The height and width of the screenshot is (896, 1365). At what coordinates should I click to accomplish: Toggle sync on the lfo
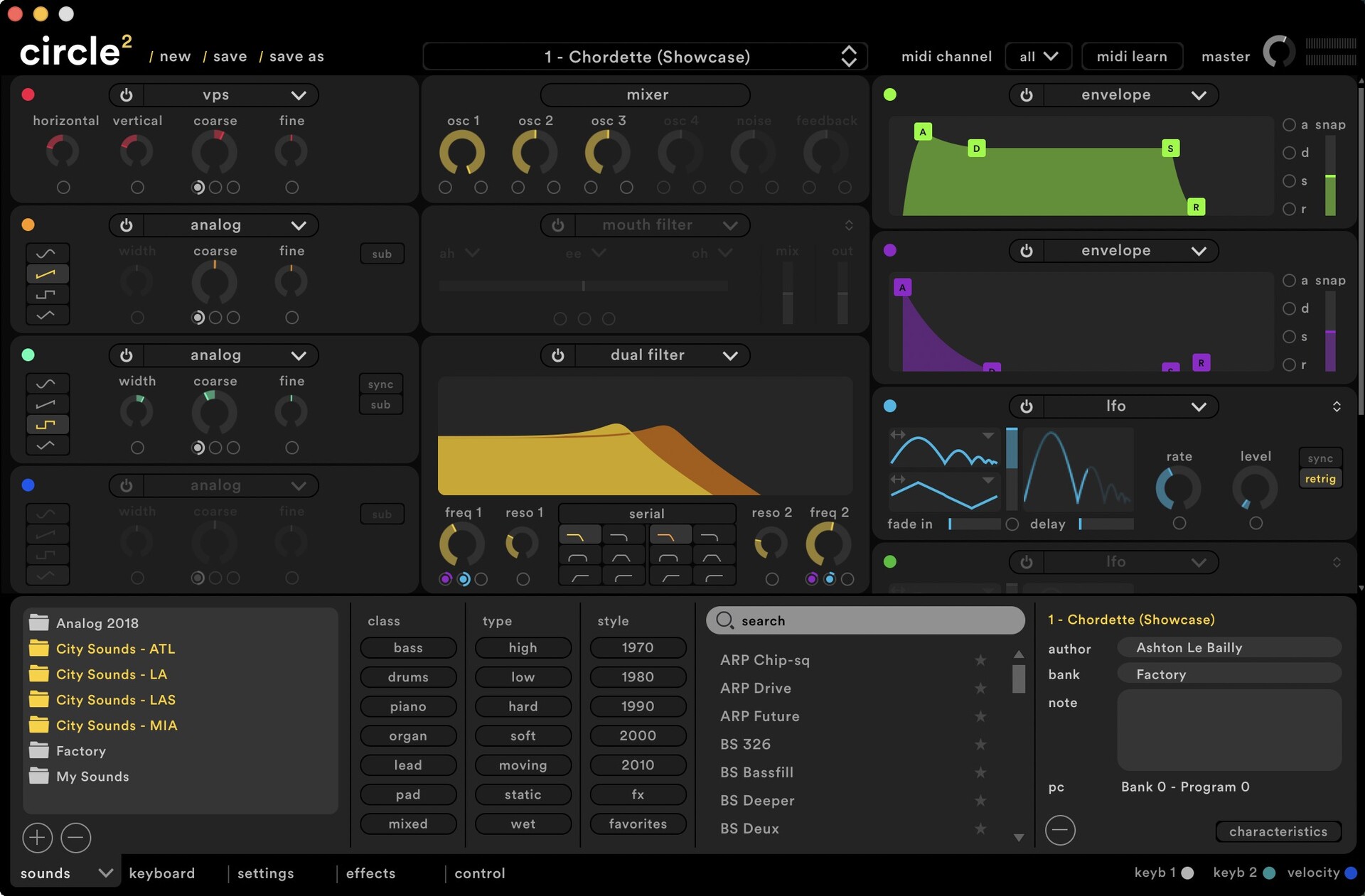1320,458
